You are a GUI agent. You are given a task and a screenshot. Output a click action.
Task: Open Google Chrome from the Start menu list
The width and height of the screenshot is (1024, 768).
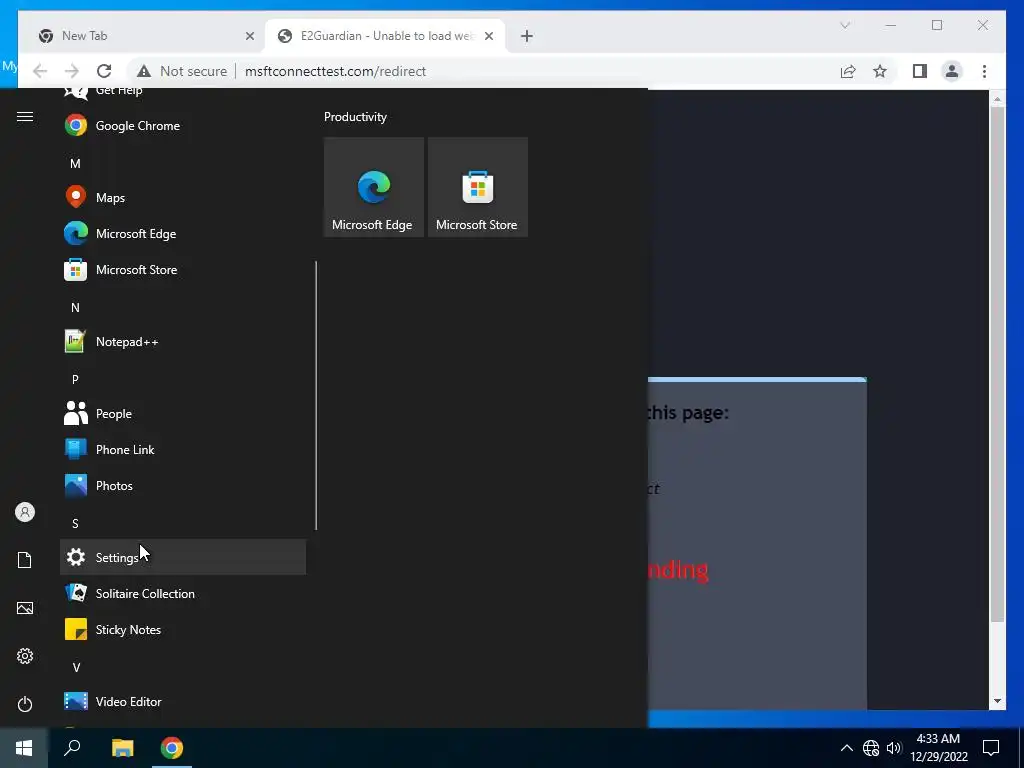(183, 125)
